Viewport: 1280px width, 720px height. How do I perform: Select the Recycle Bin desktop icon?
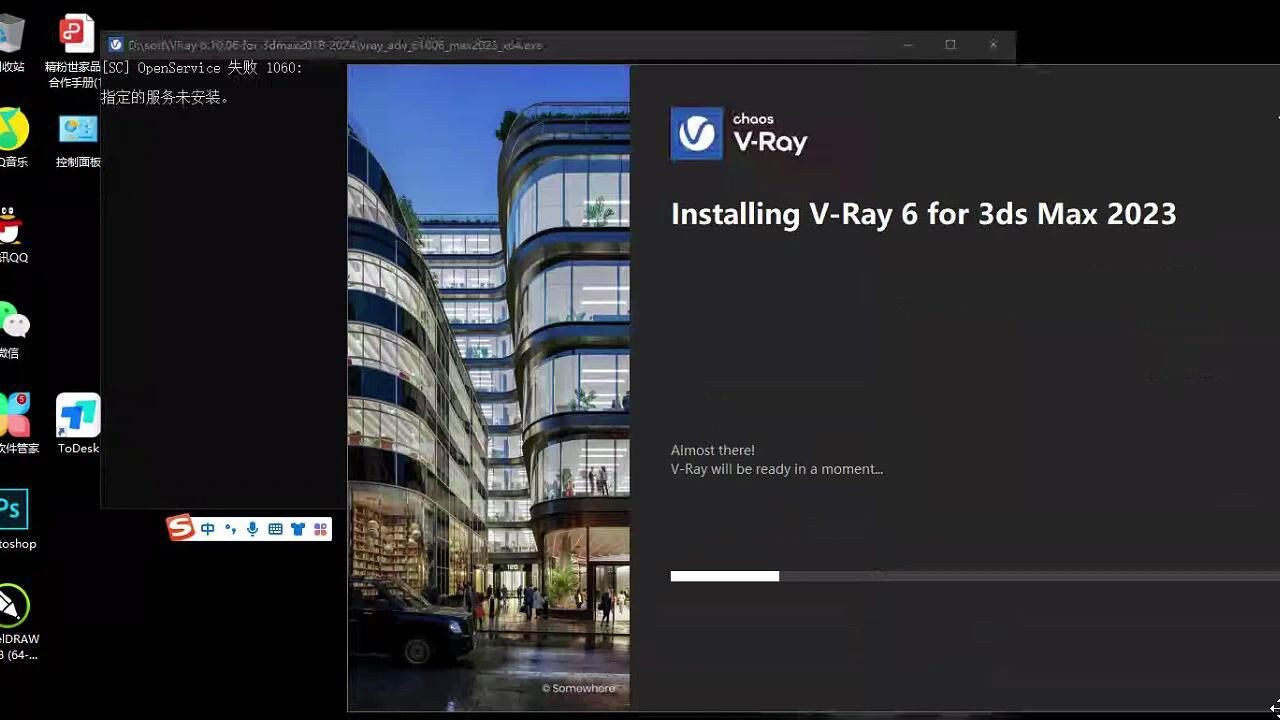(x=12, y=44)
